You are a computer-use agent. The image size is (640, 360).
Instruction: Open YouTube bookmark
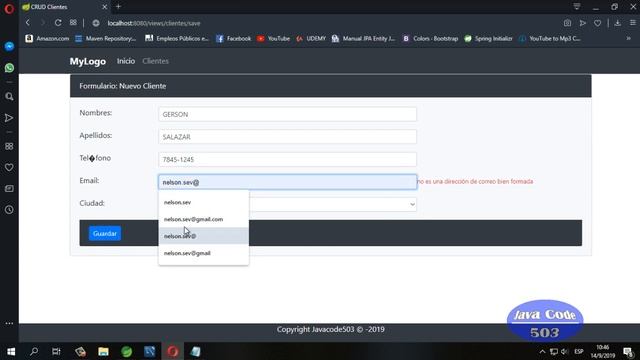(x=273, y=38)
